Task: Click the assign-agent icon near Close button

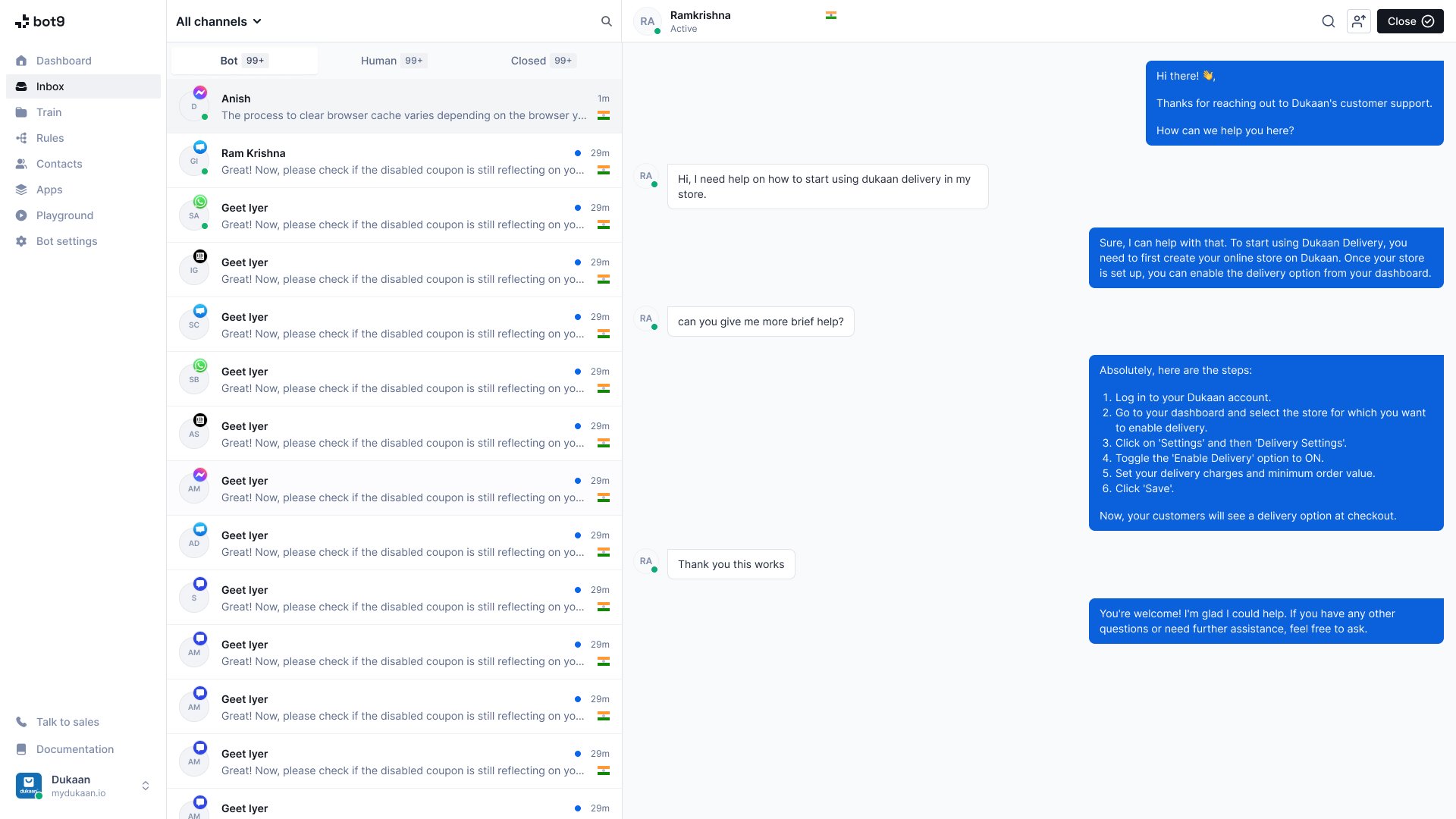Action: tap(1358, 21)
